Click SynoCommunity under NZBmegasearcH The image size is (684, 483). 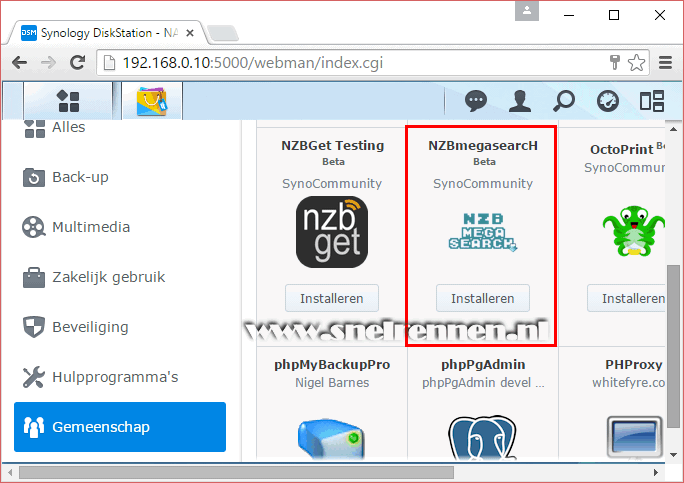[483, 184]
